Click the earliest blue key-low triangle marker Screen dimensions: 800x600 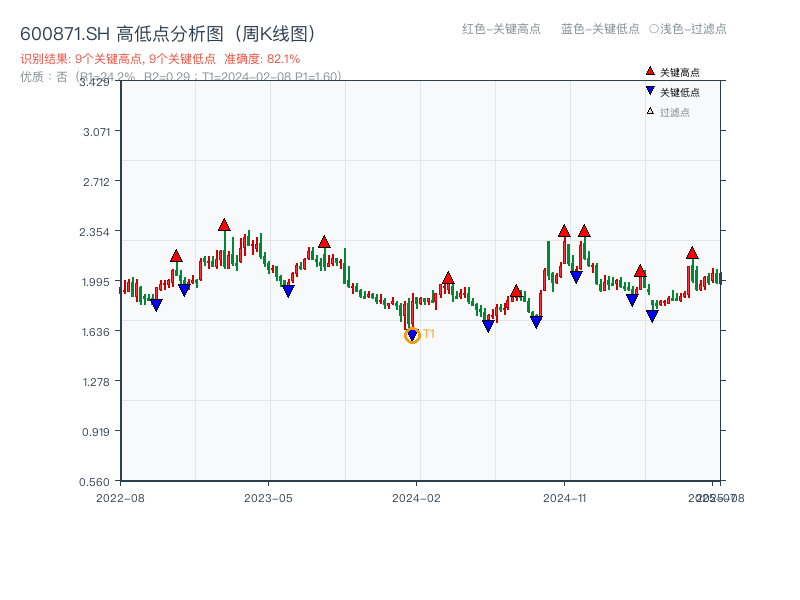click(x=156, y=305)
